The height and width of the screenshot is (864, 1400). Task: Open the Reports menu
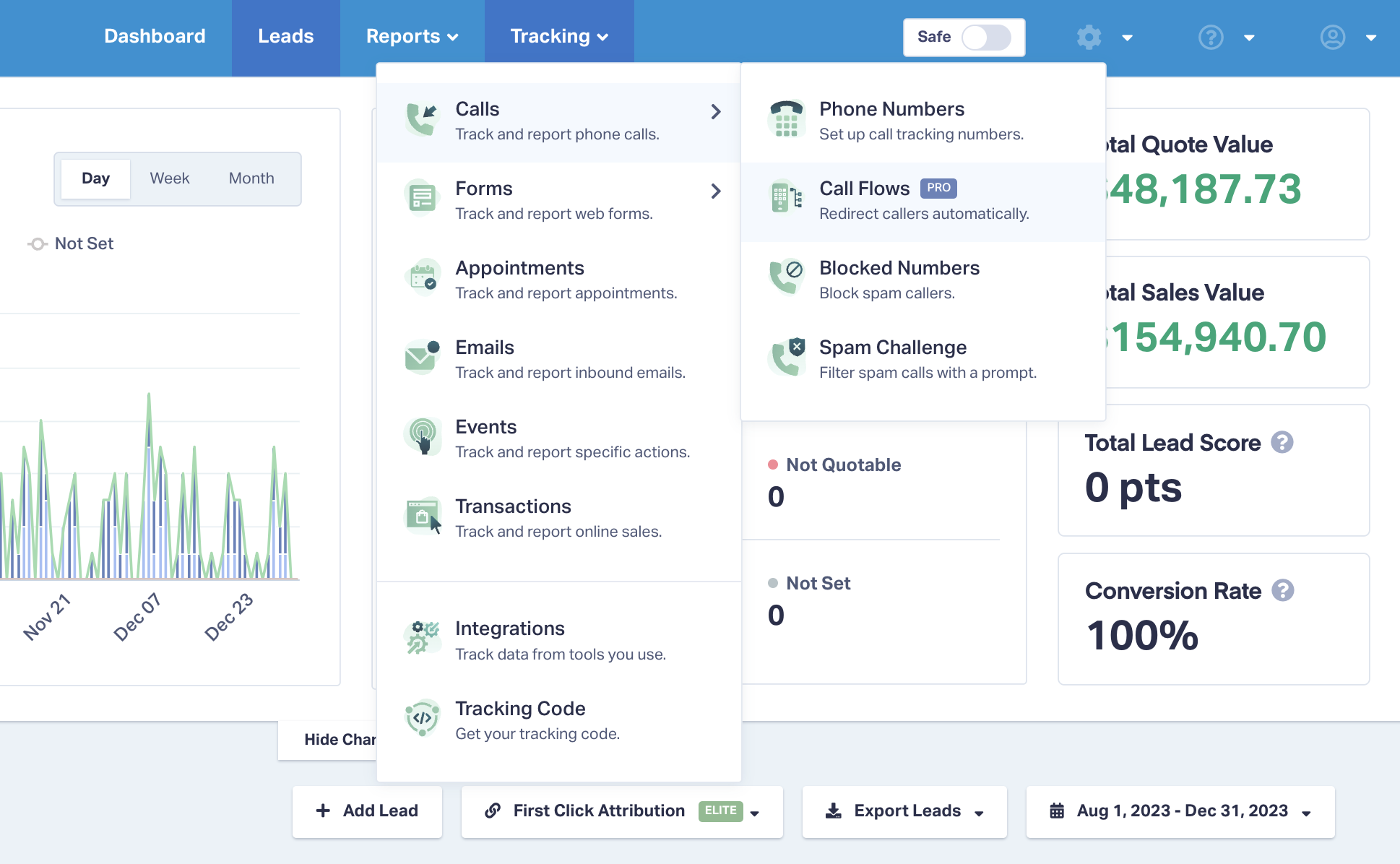point(412,37)
